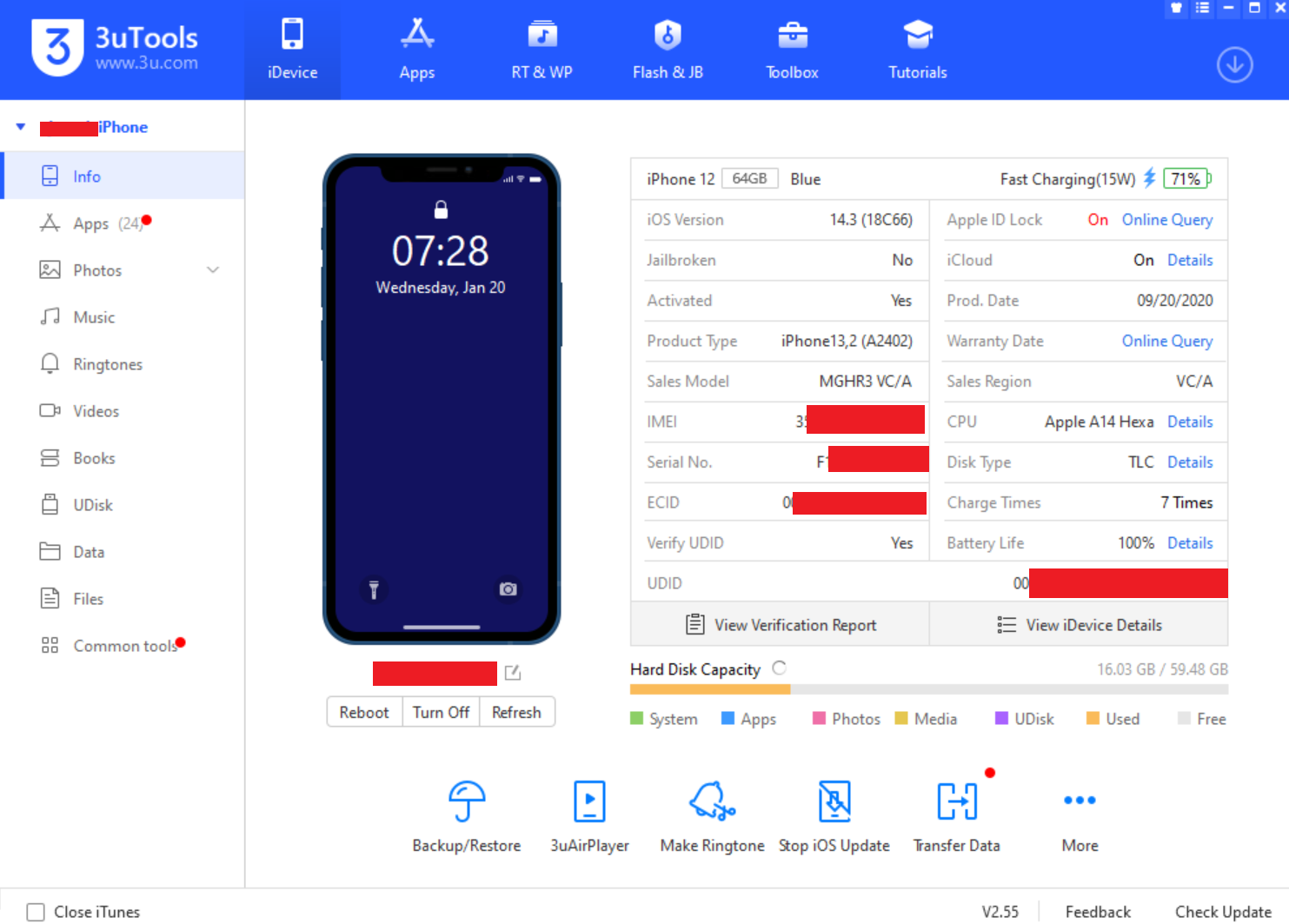This screenshot has width=1289, height=924.
Task: Collapse the iPhone device tree
Action: (x=21, y=127)
